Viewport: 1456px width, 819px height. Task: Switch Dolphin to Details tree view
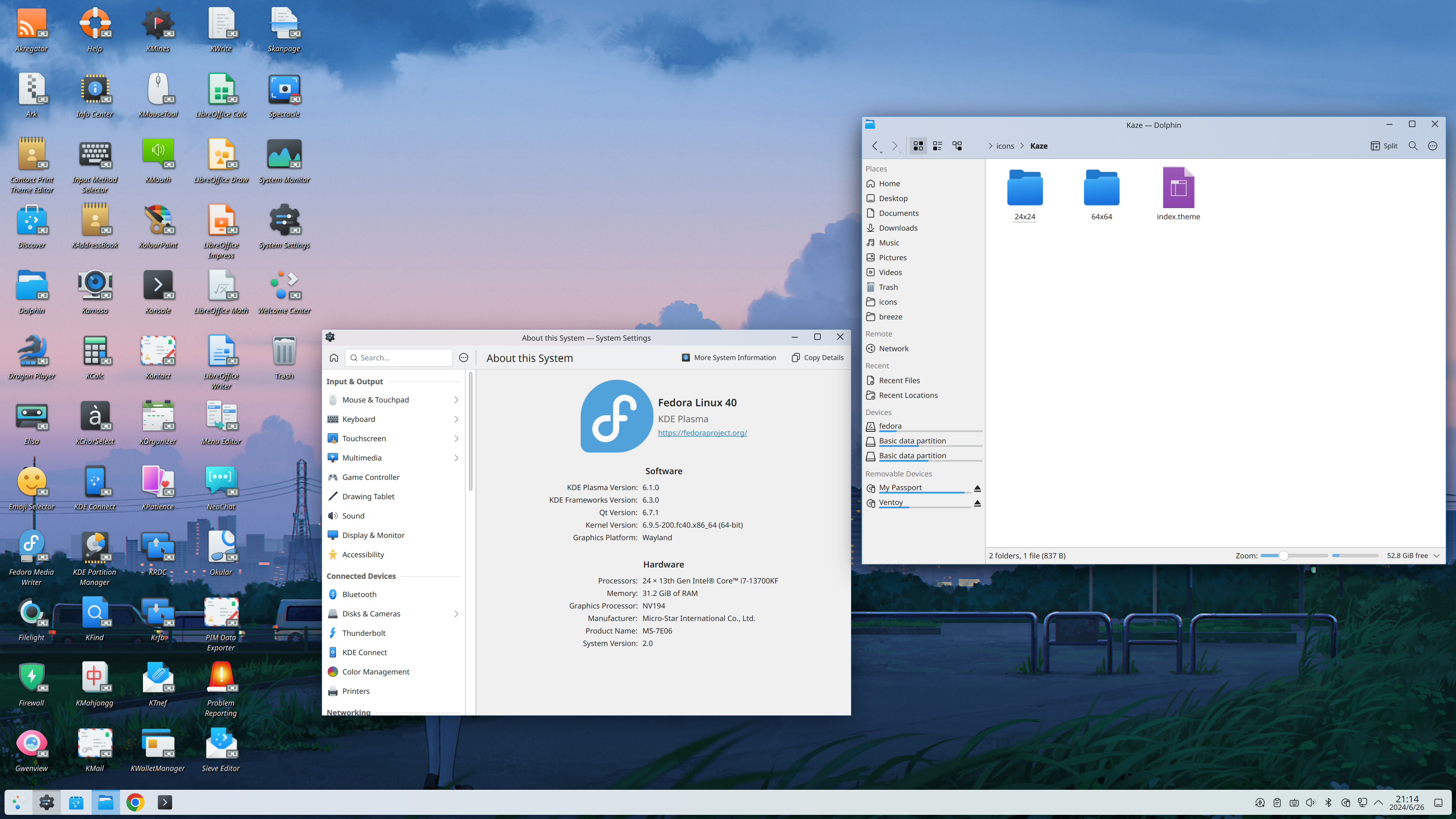click(957, 146)
